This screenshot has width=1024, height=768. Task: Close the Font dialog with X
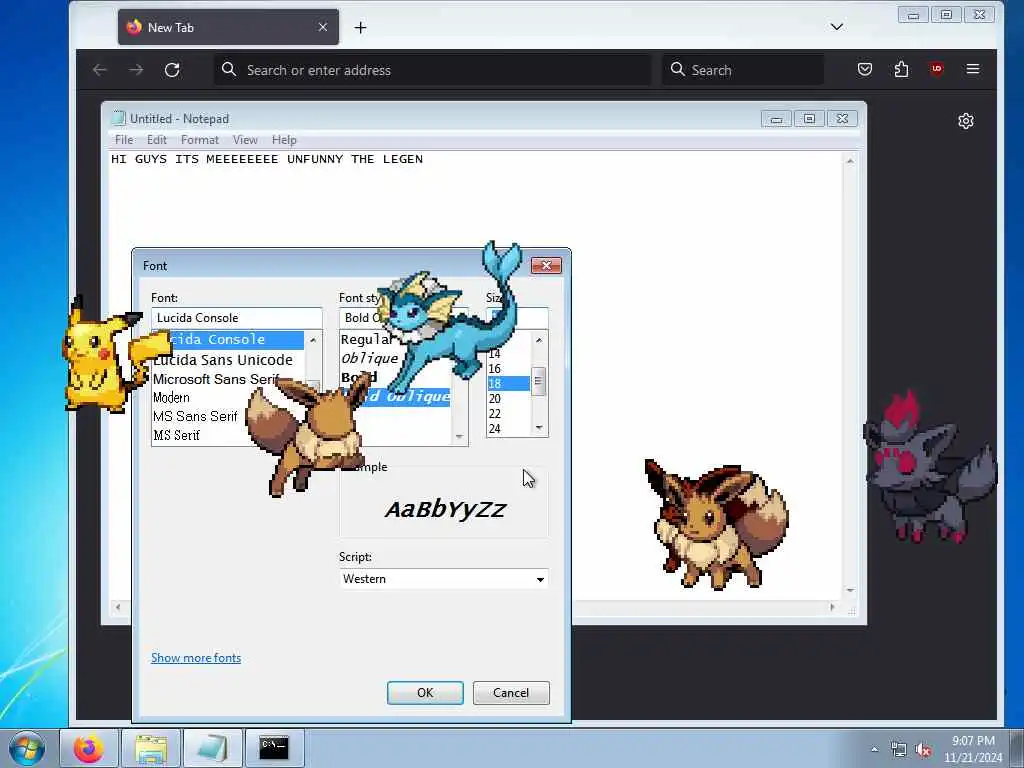click(546, 265)
